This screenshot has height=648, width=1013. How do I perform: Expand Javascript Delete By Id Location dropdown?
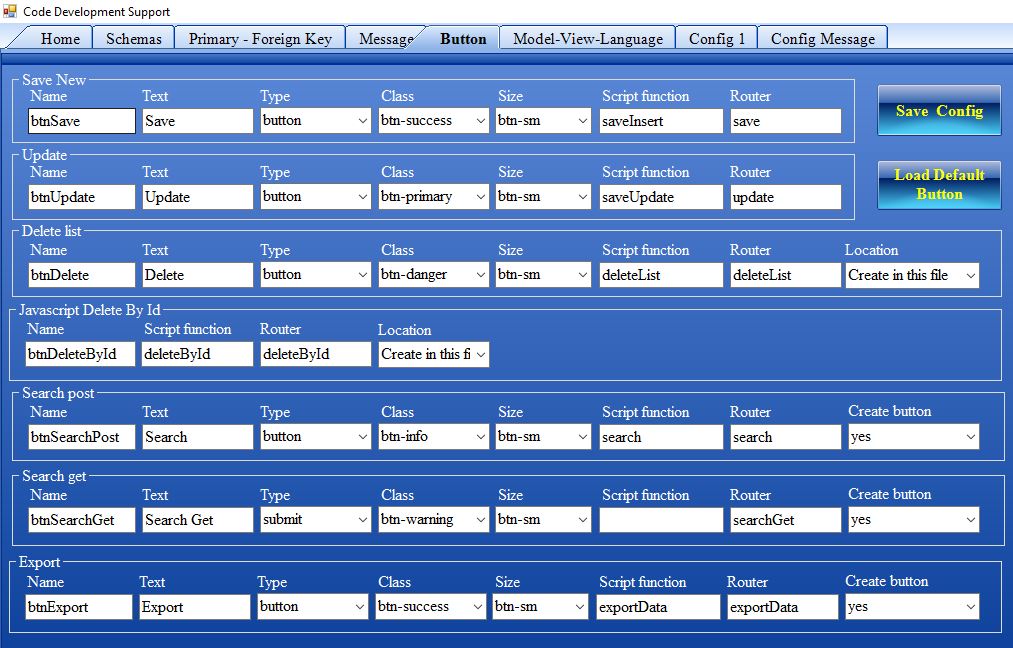pos(433,354)
